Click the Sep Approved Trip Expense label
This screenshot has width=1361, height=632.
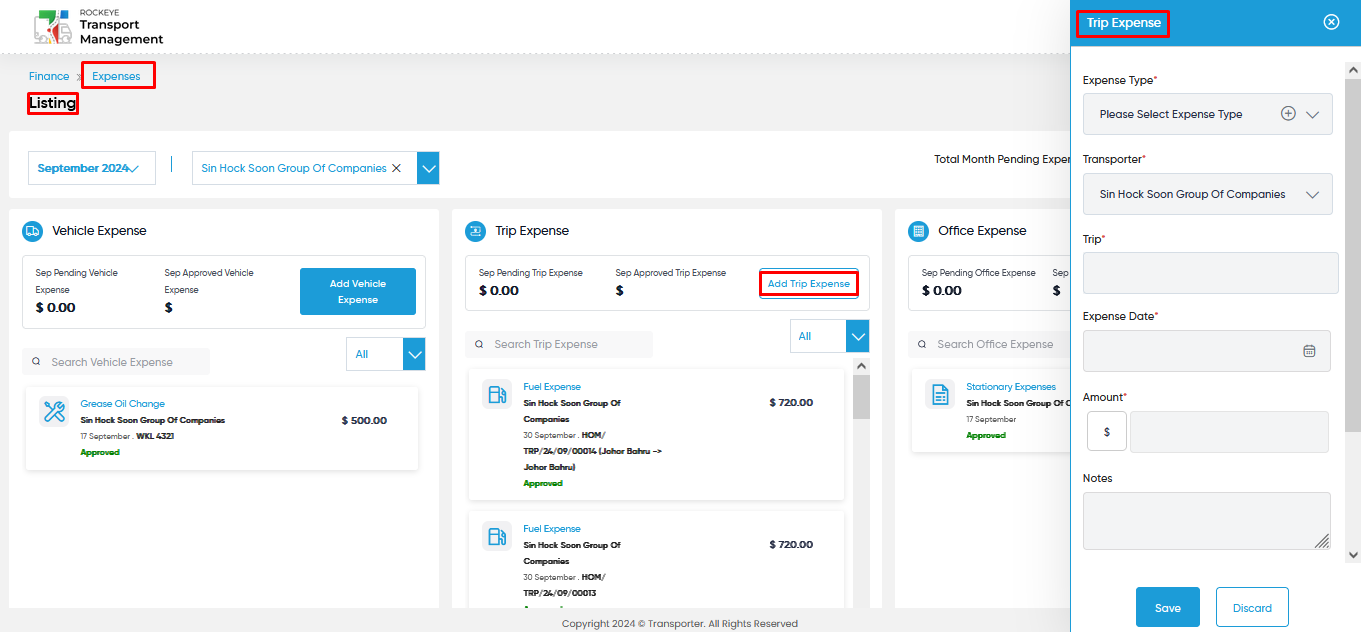click(x=670, y=273)
